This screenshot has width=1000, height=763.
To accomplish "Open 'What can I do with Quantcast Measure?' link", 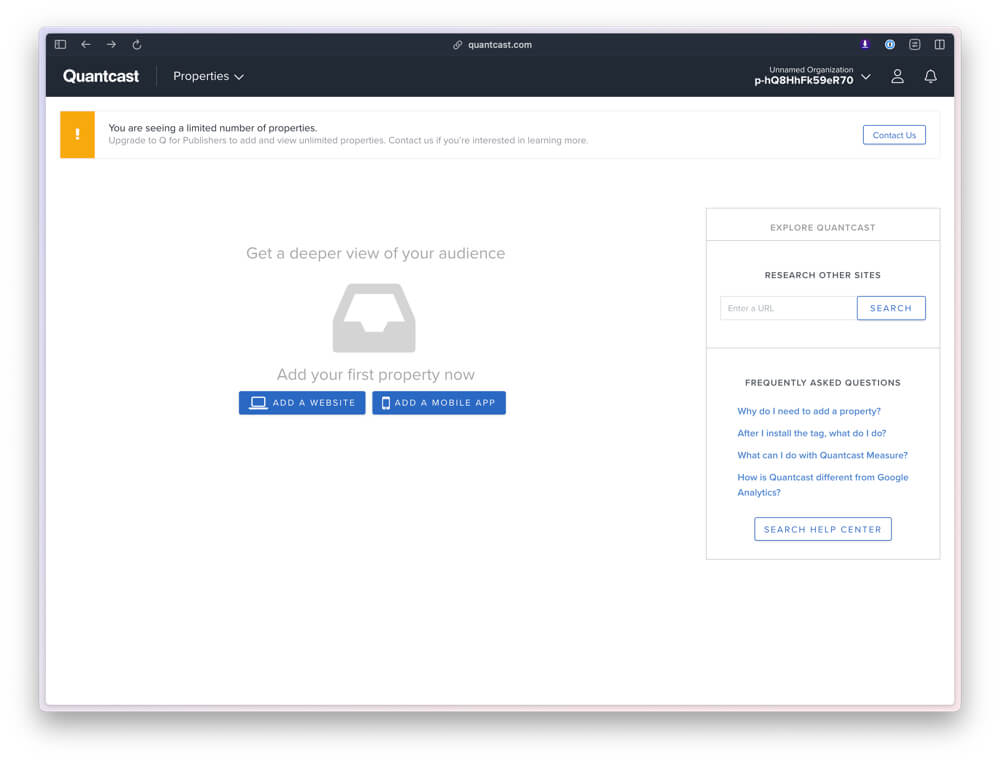I will tap(823, 455).
